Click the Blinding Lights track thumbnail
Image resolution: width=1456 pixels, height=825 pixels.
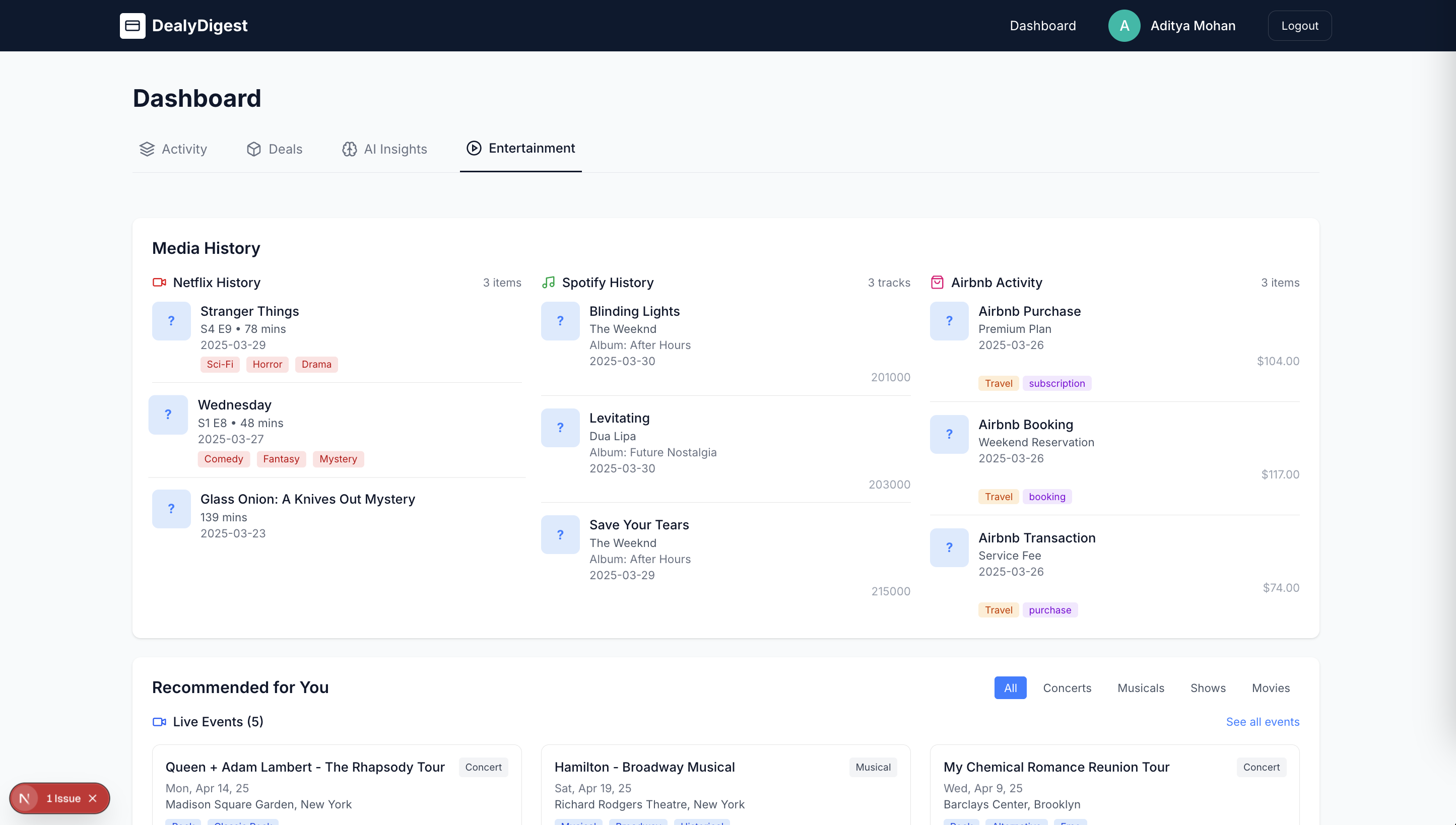tap(560, 321)
